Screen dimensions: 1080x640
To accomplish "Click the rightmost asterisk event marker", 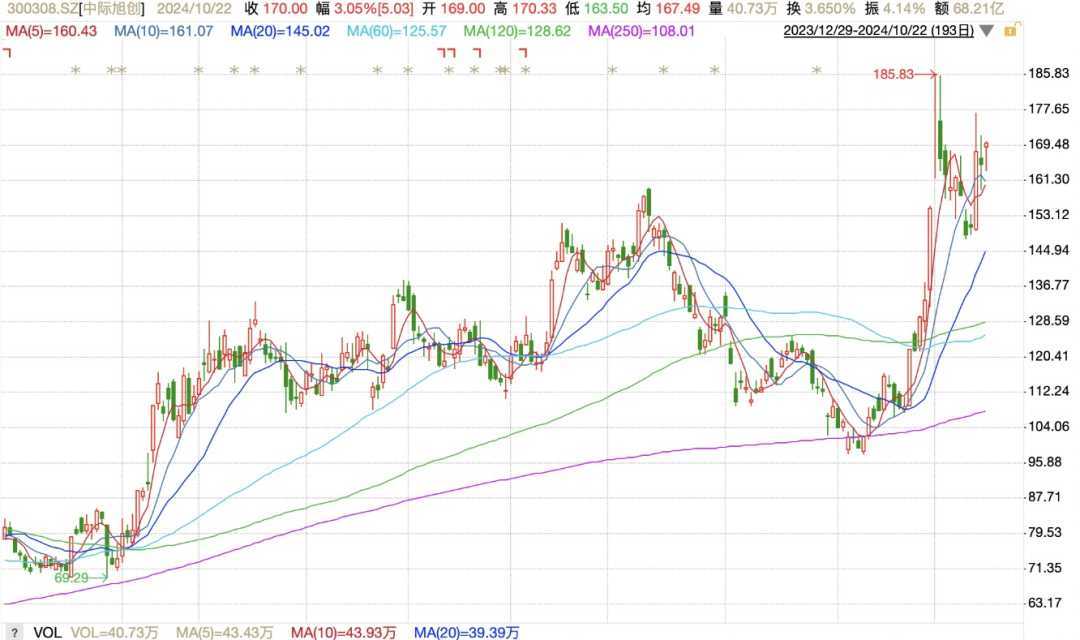I will [x=817, y=71].
